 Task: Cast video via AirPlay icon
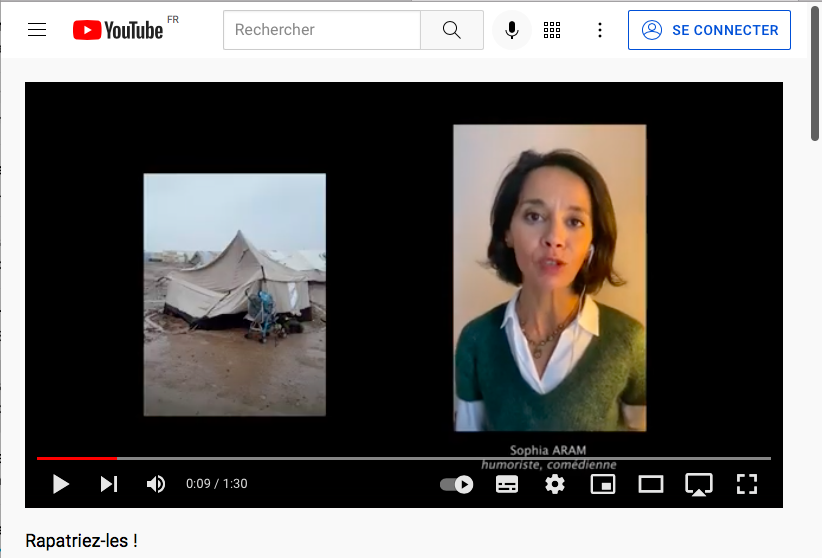tap(699, 485)
